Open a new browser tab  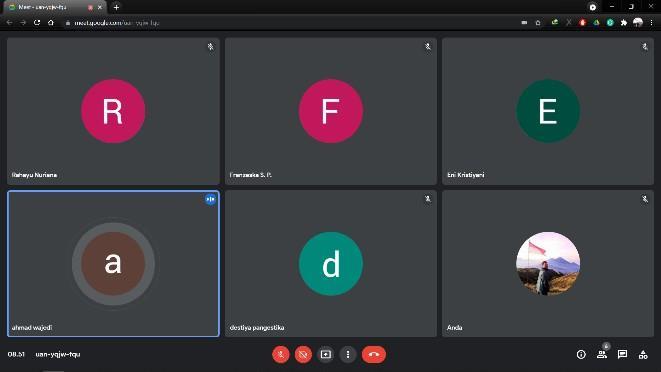116,7
